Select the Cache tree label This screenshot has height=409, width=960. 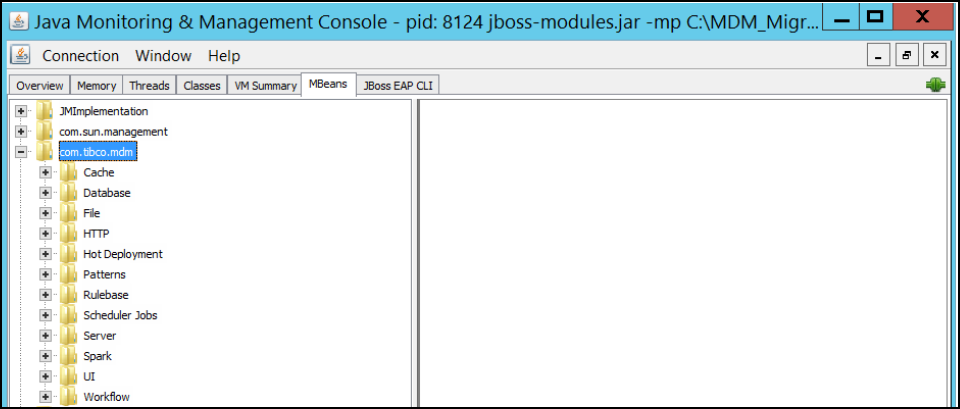tap(99, 173)
